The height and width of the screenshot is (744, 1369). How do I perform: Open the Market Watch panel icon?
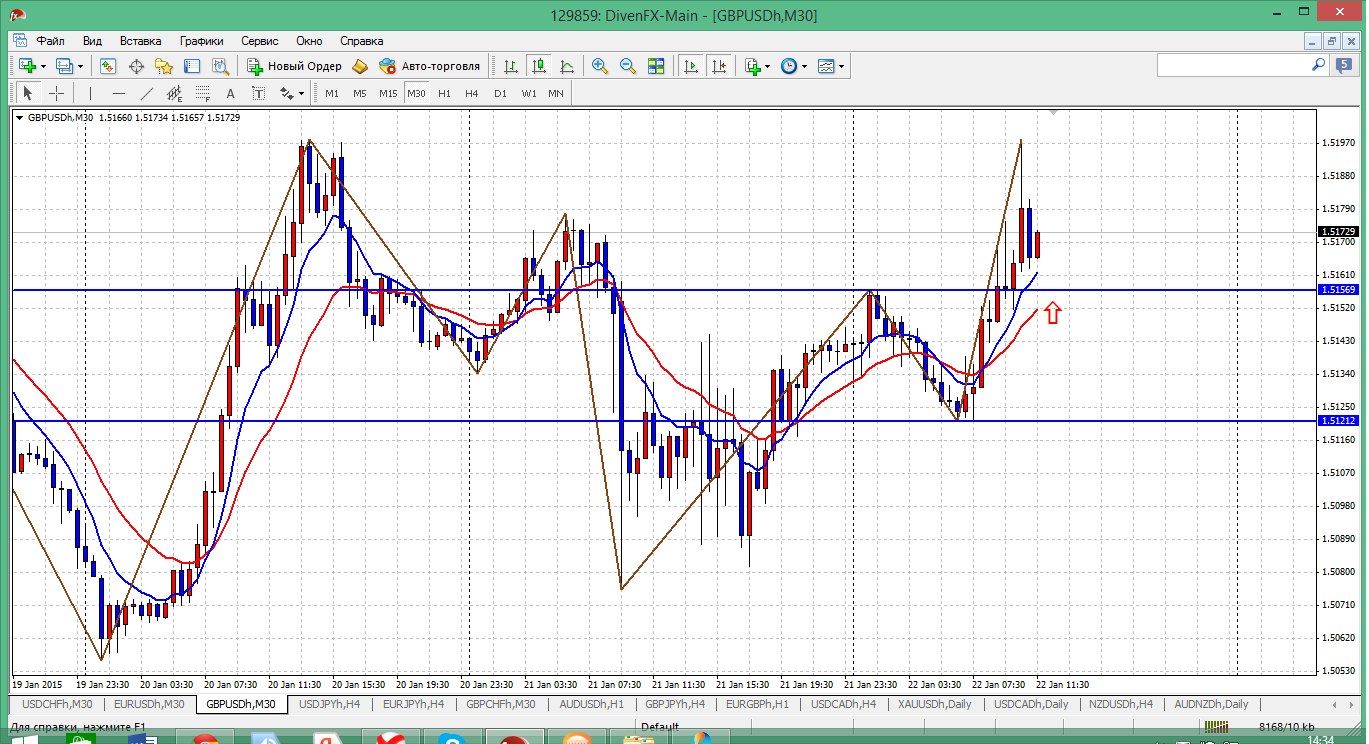108,66
